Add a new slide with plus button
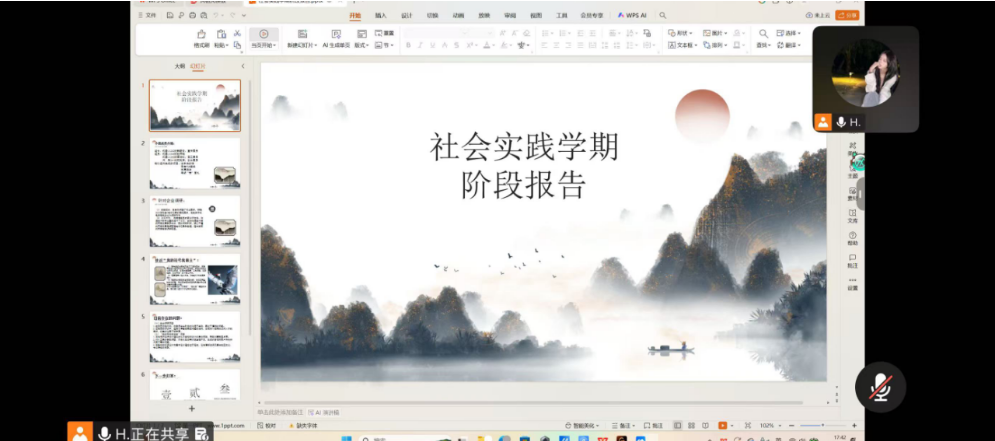Screen dimensions: 995x441 pos(192,408)
